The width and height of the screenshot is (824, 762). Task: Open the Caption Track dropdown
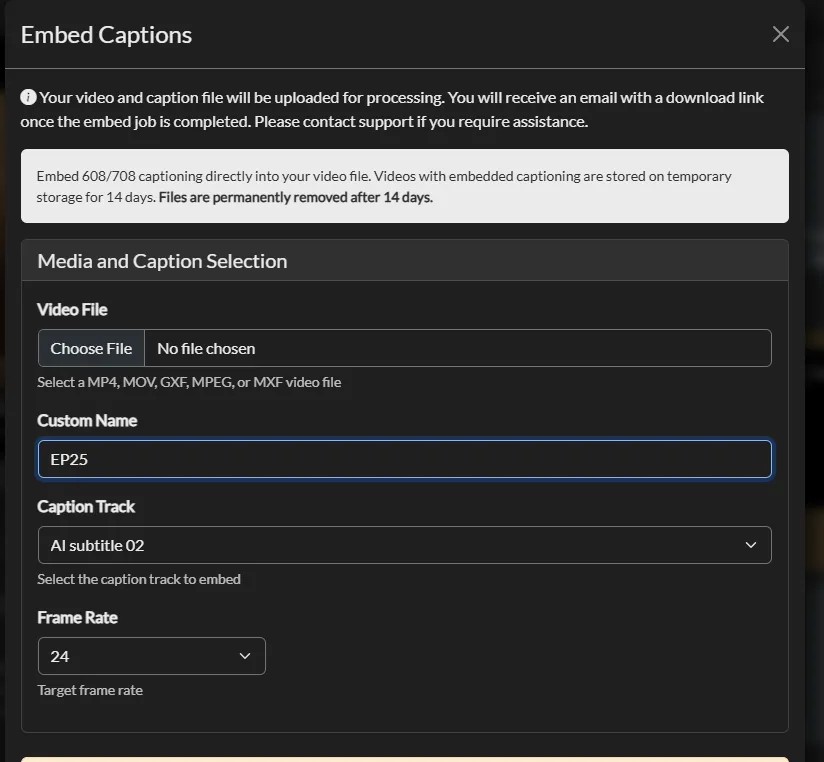click(x=405, y=545)
